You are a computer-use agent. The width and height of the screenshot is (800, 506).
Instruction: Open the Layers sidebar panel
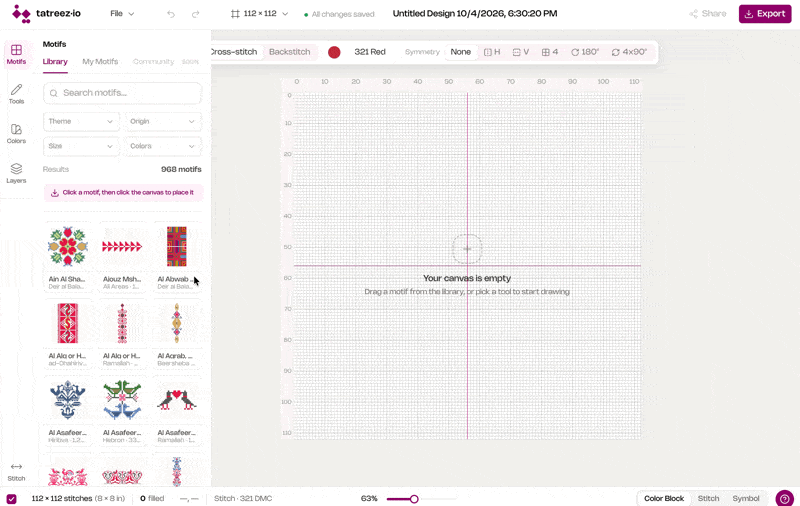[16, 174]
